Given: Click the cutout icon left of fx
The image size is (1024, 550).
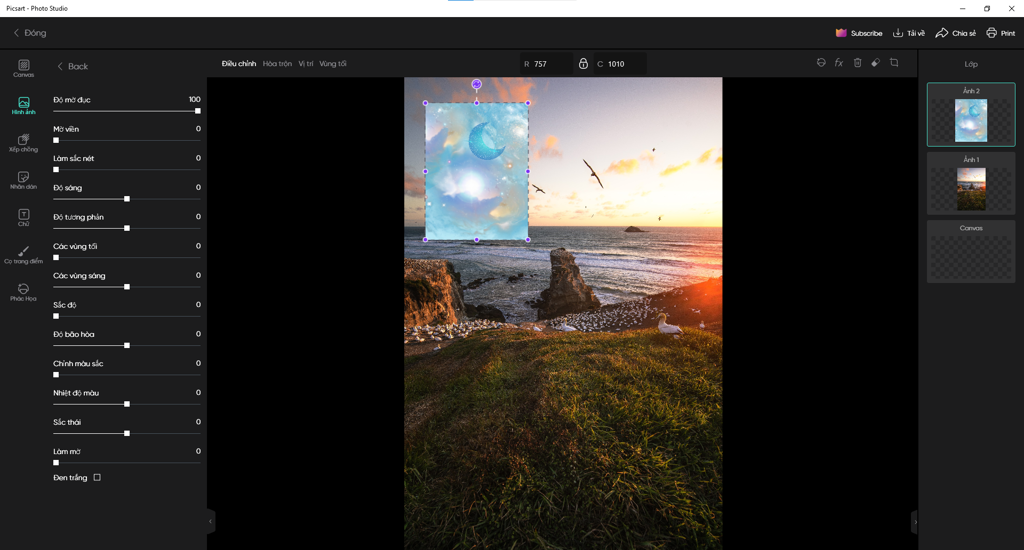Looking at the screenshot, I should [821, 63].
